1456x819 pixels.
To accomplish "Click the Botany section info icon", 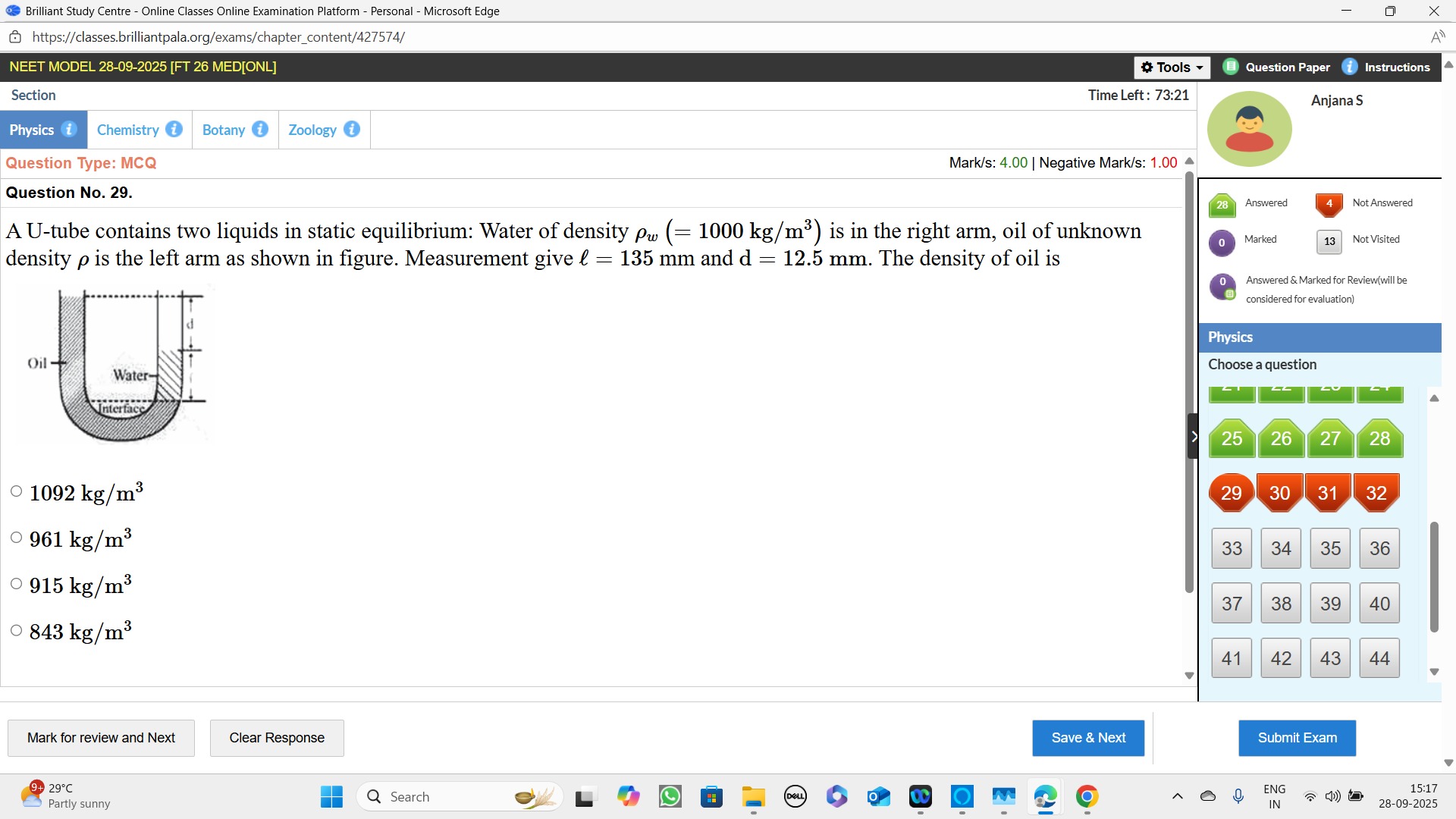I will click(x=260, y=129).
